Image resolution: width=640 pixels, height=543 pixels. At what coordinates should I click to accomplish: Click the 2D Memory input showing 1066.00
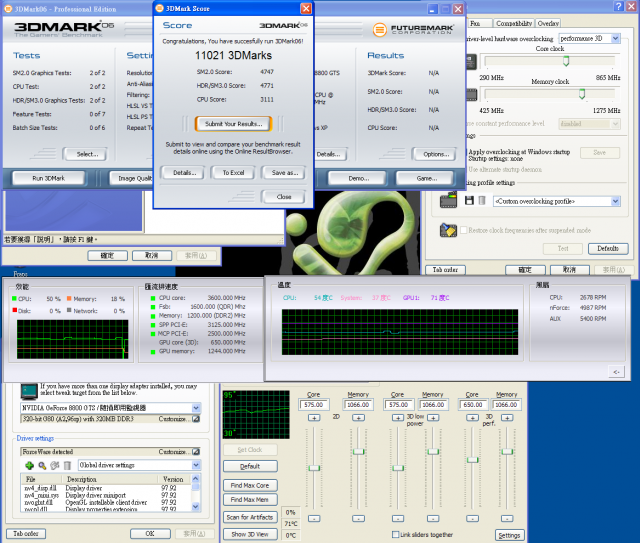click(358, 405)
